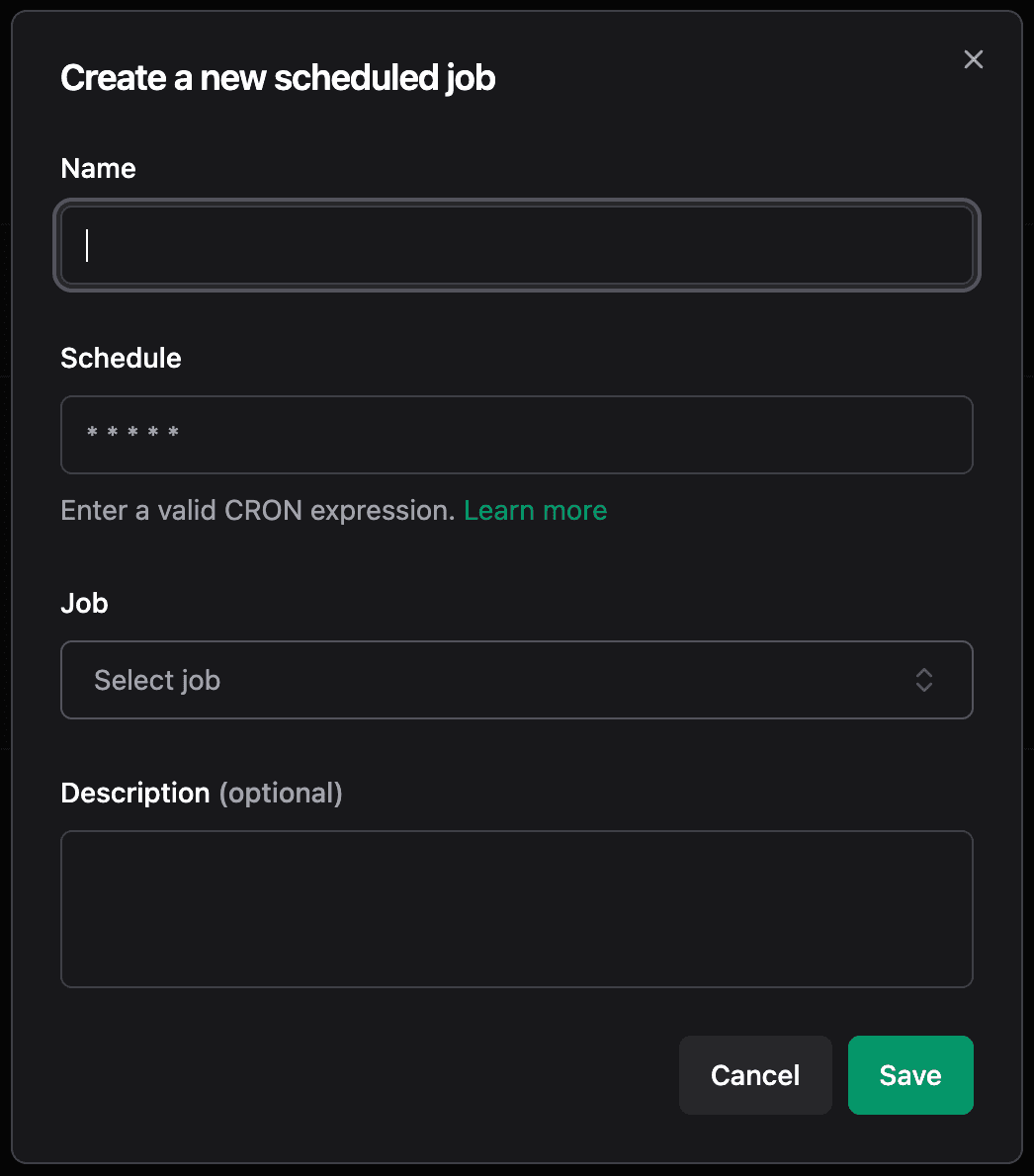Click the '(optional)' hint text

click(281, 794)
